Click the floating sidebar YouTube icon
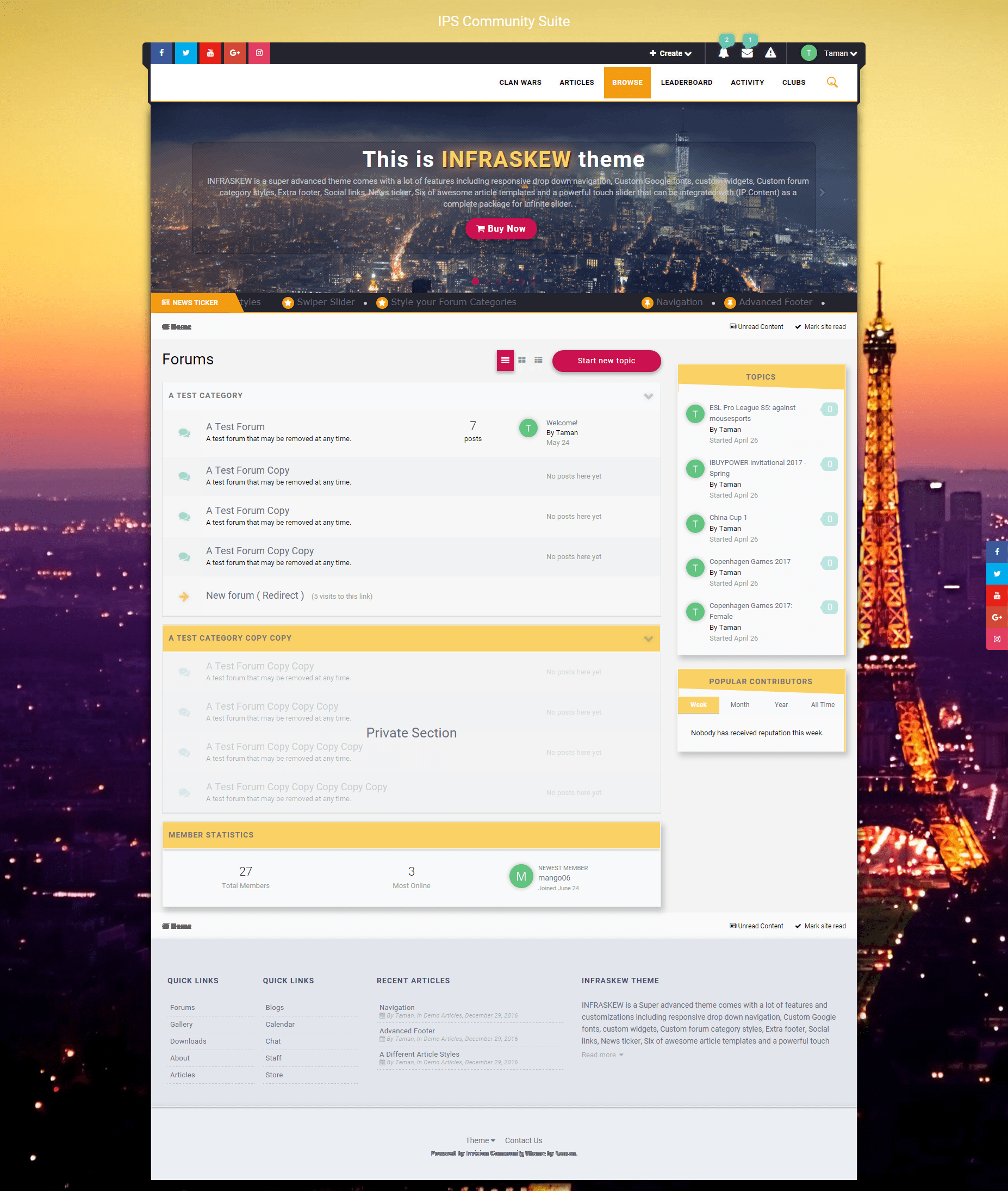The width and height of the screenshot is (1008, 1191). (x=997, y=595)
